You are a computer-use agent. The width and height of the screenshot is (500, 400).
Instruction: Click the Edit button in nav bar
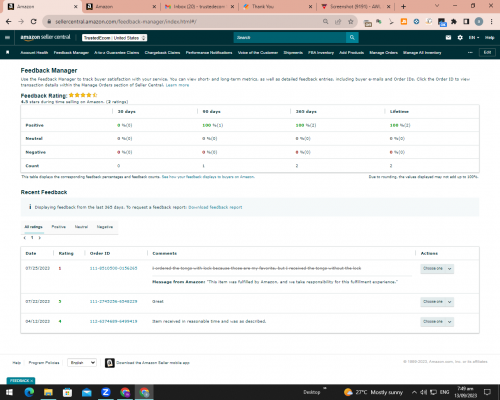tap(487, 52)
